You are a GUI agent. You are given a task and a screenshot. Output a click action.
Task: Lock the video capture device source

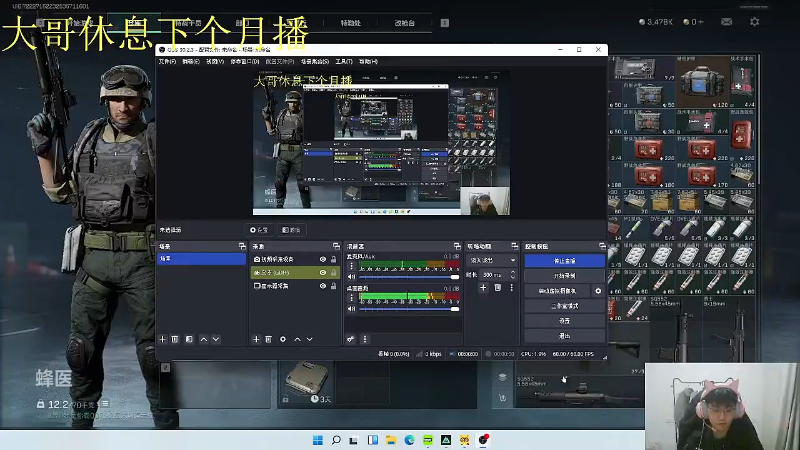click(x=334, y=259)
